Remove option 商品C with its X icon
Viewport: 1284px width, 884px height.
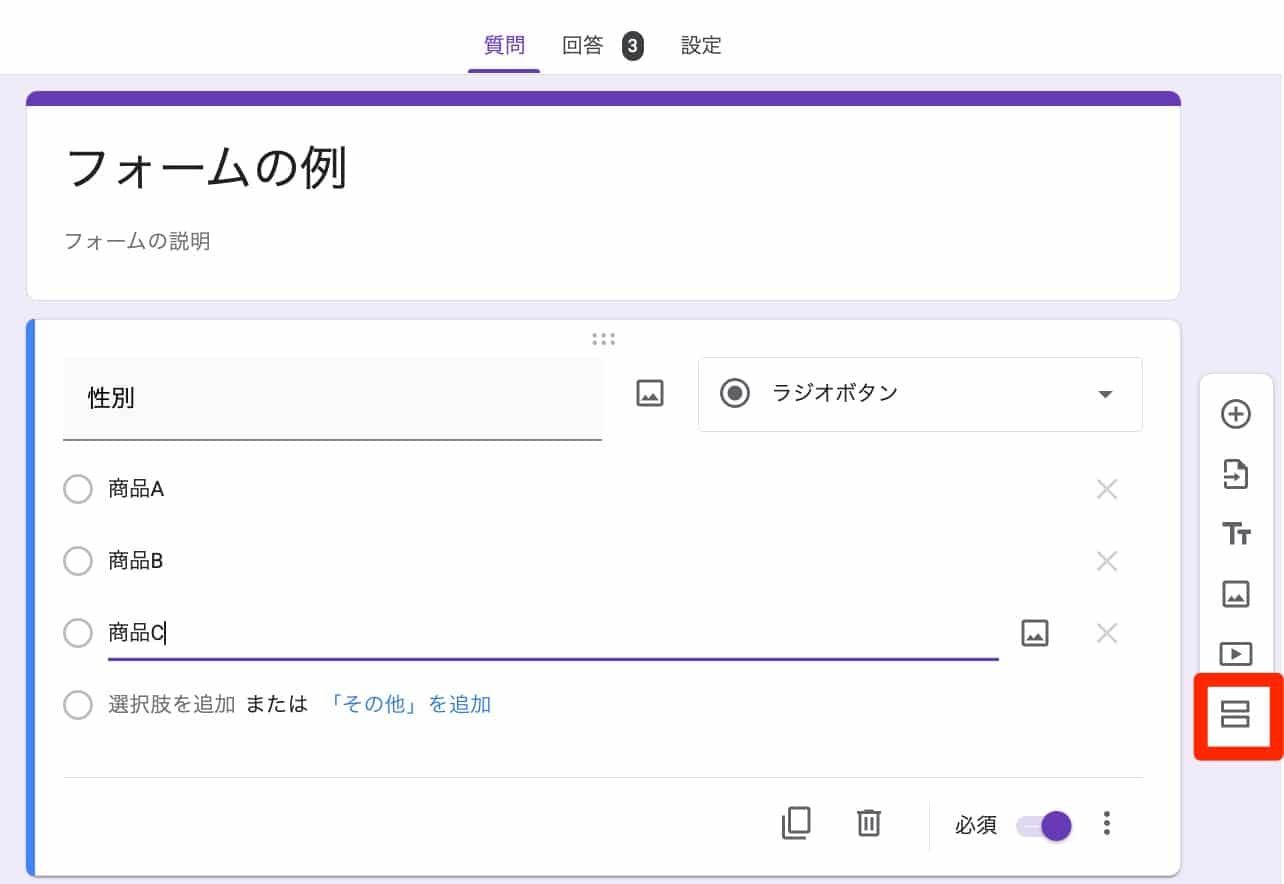pyautogui.click(x=1107, y=633)
